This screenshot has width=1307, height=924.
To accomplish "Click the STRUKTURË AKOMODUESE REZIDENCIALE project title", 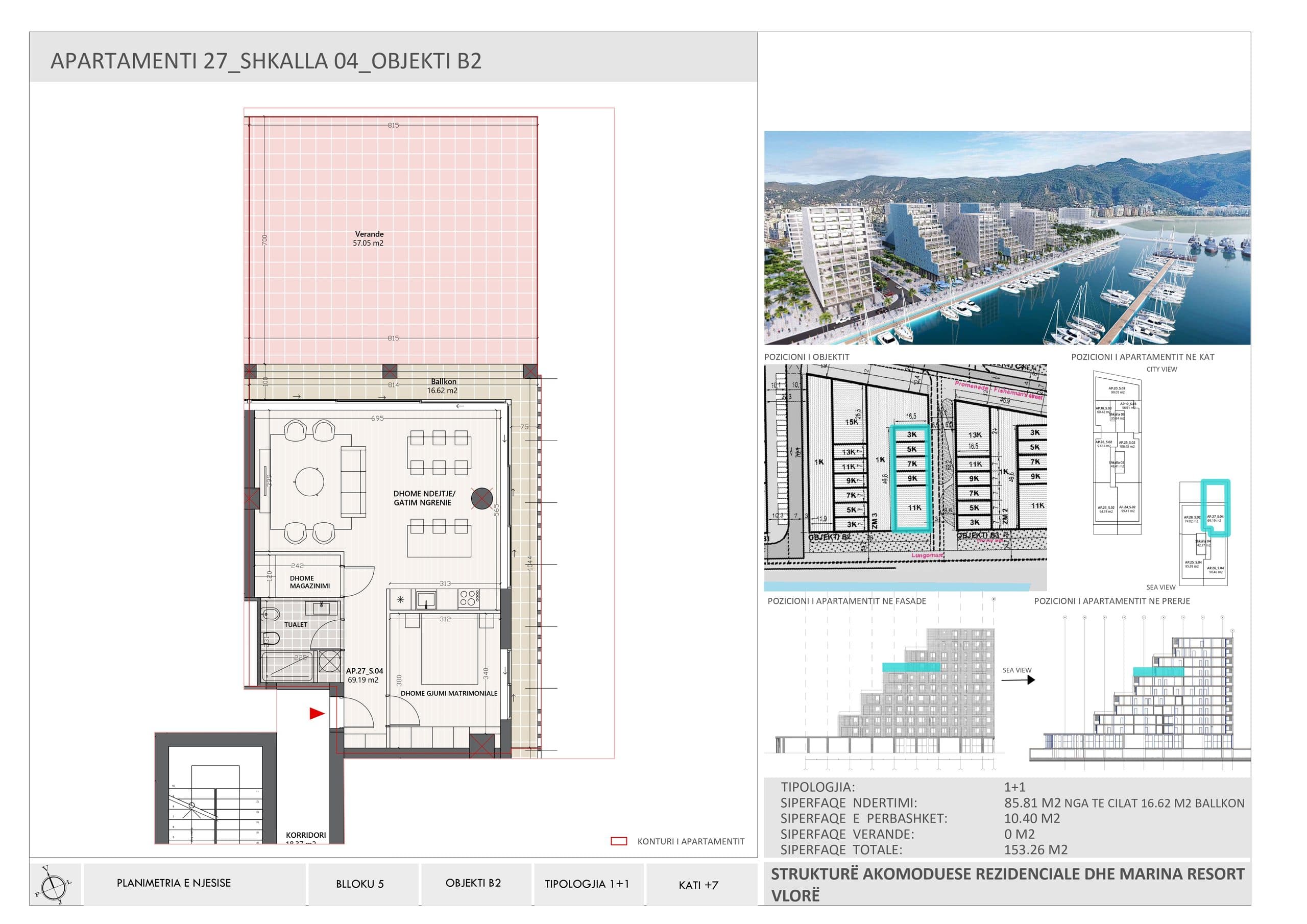I will pyautogui.click(x=1007, y=885).
